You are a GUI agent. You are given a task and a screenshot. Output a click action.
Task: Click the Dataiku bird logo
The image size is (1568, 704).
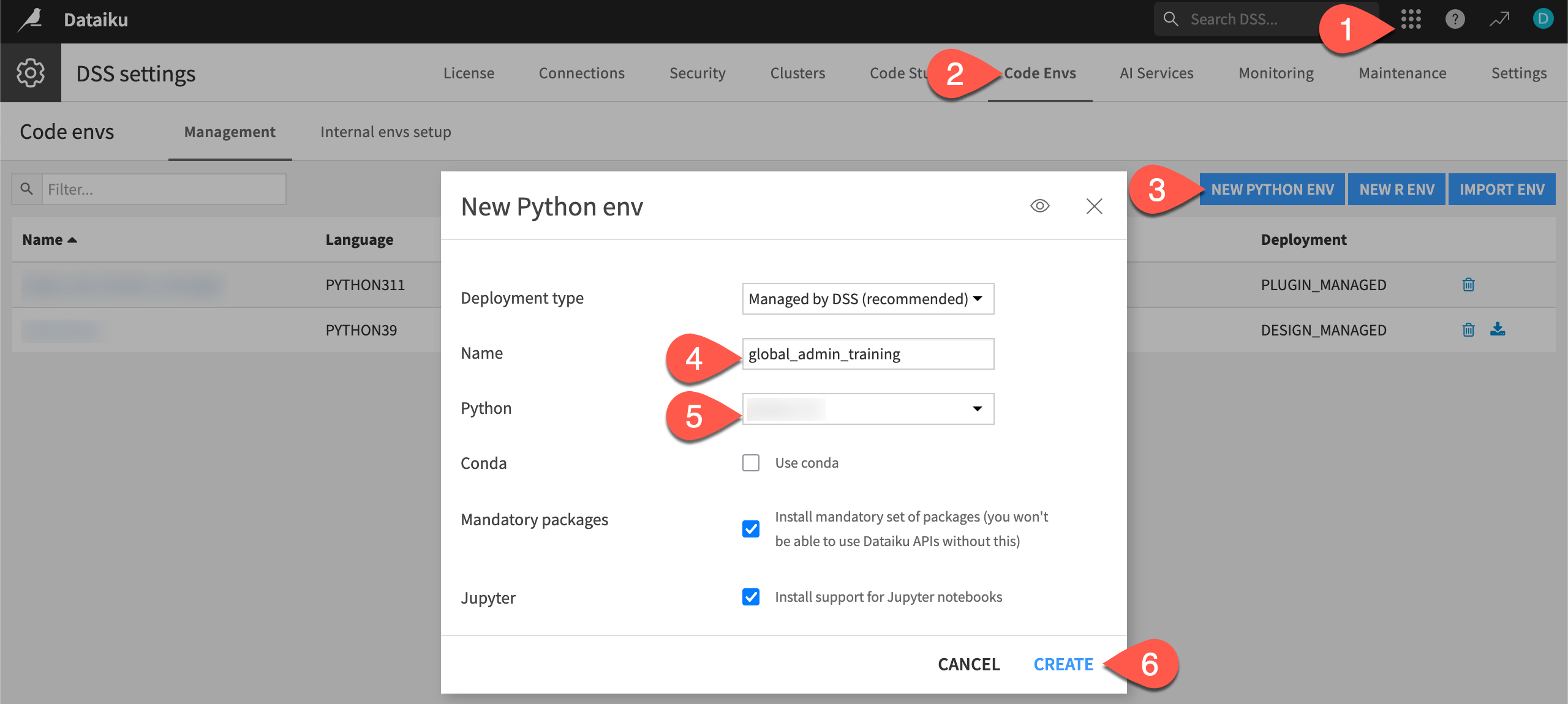point(30,20)
